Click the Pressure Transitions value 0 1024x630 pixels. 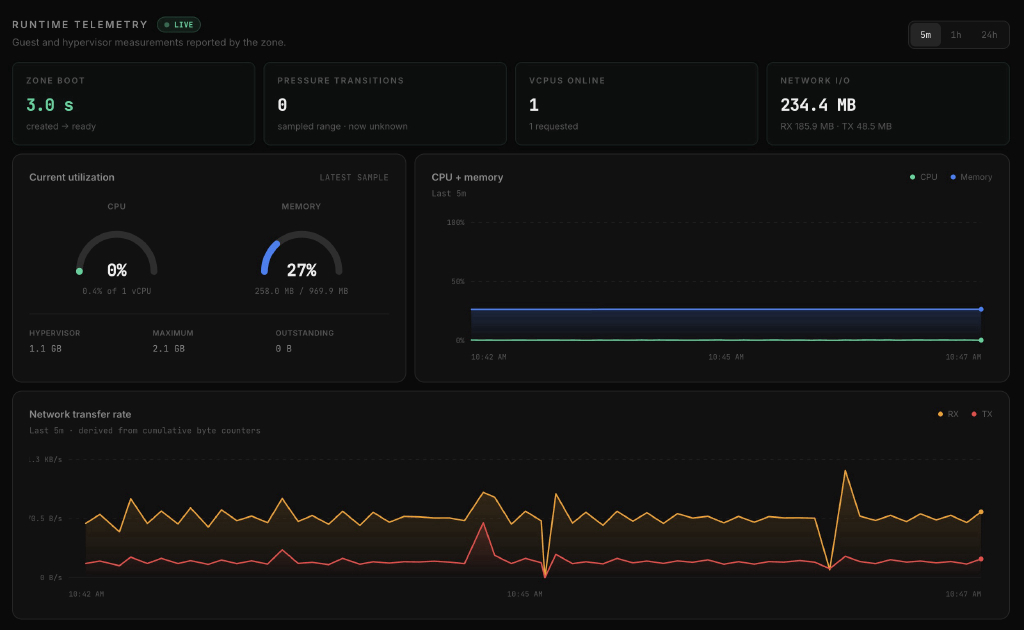point(282,105)
